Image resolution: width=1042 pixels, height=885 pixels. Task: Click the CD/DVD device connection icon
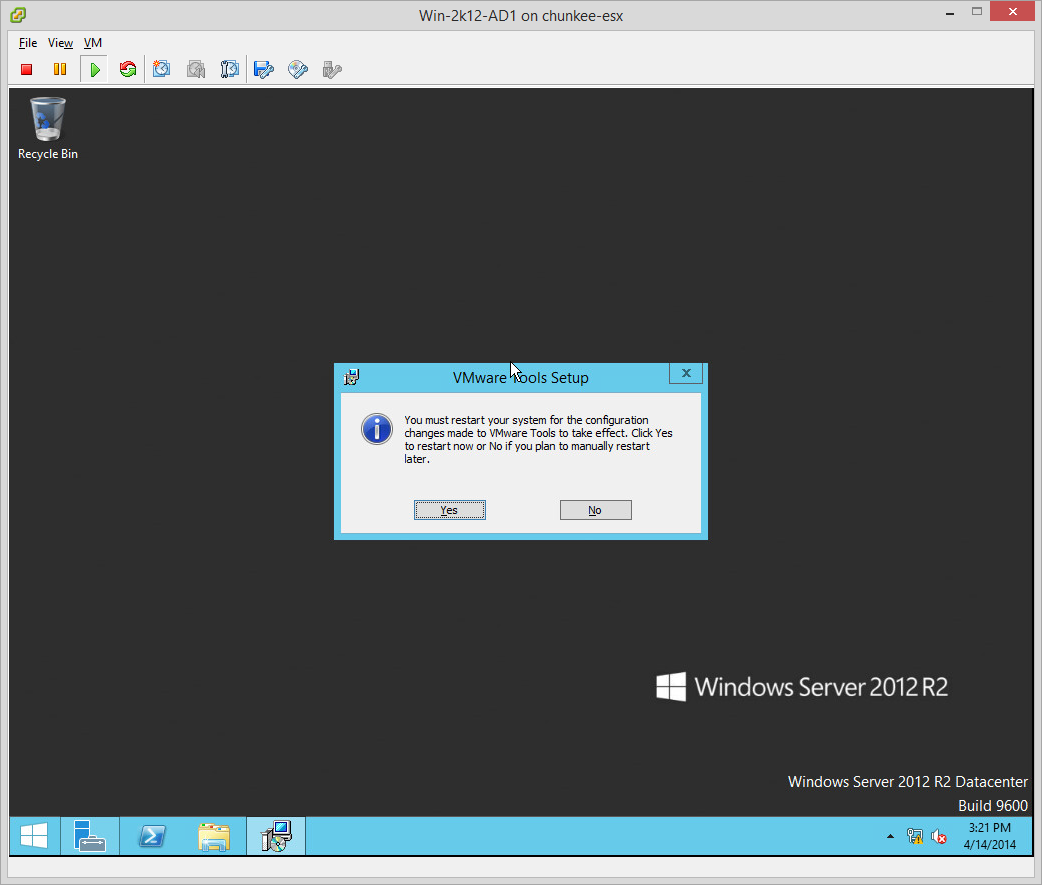click(297, 69)
